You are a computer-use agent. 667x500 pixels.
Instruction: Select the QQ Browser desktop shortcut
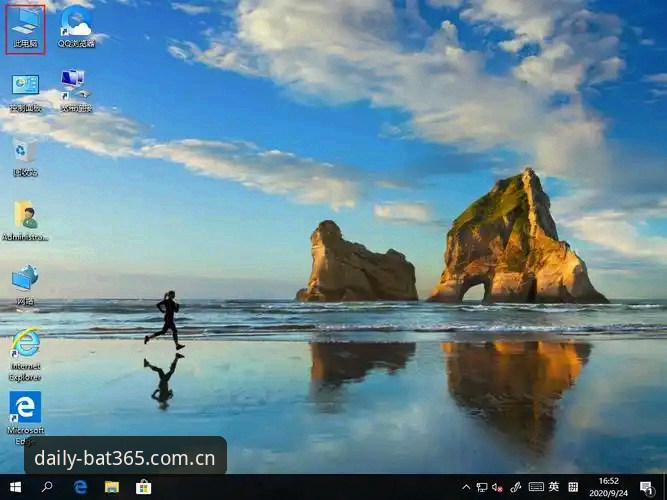point(76,26)
